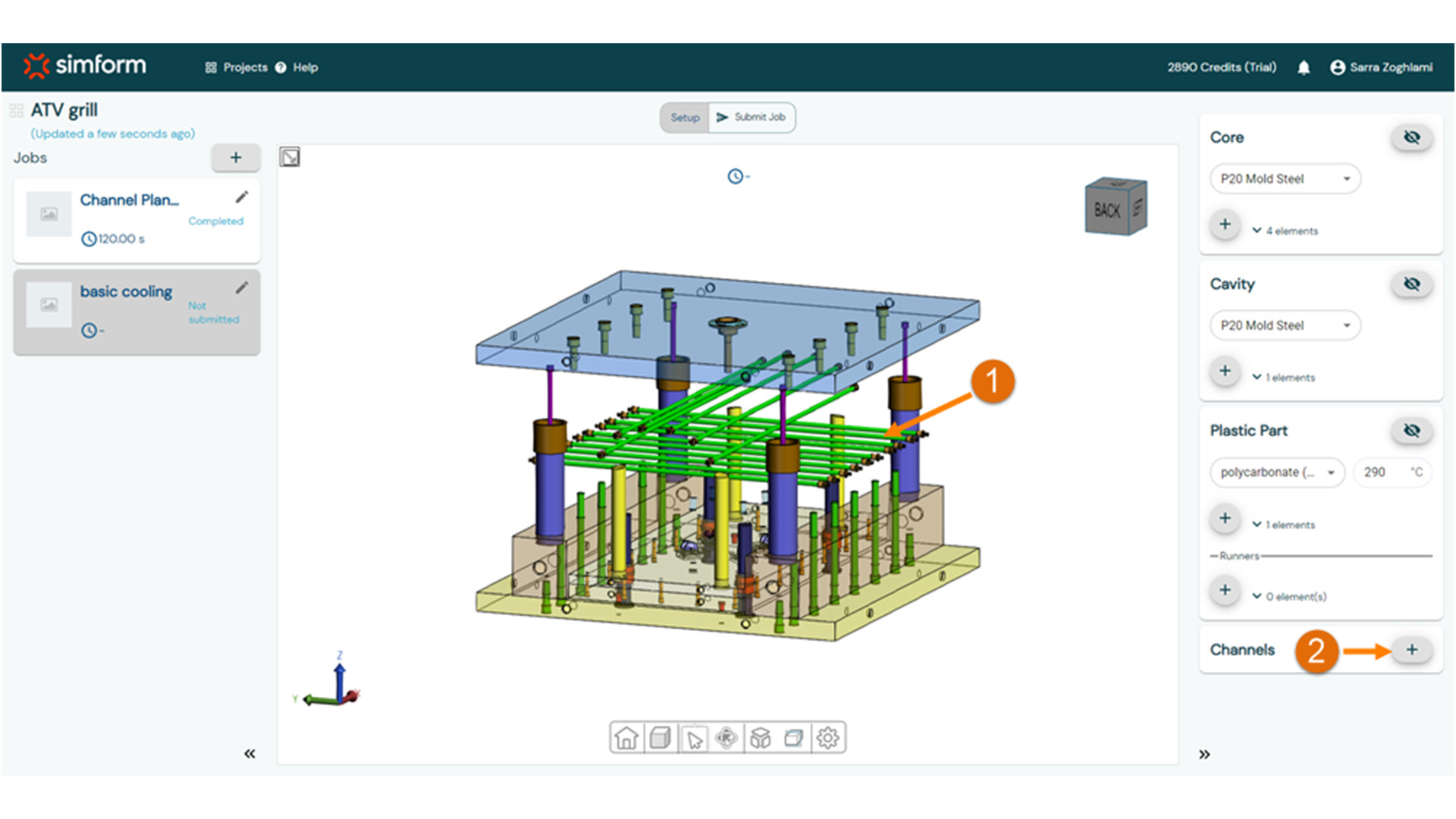Toggle Core visibility eye icon

[1411, 137]
